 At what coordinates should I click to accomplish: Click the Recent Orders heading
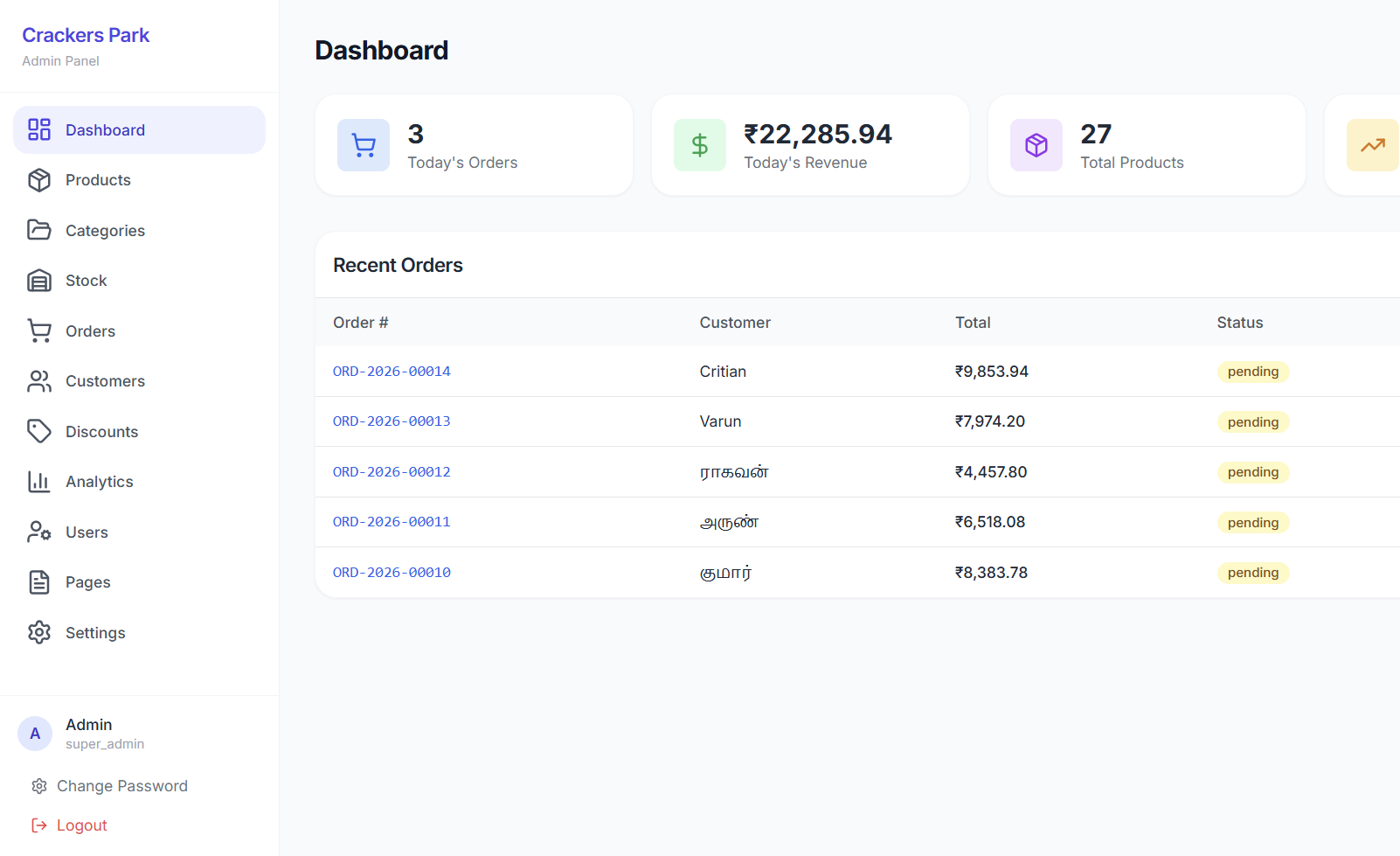pyautogui.click(x=398, y=265)
